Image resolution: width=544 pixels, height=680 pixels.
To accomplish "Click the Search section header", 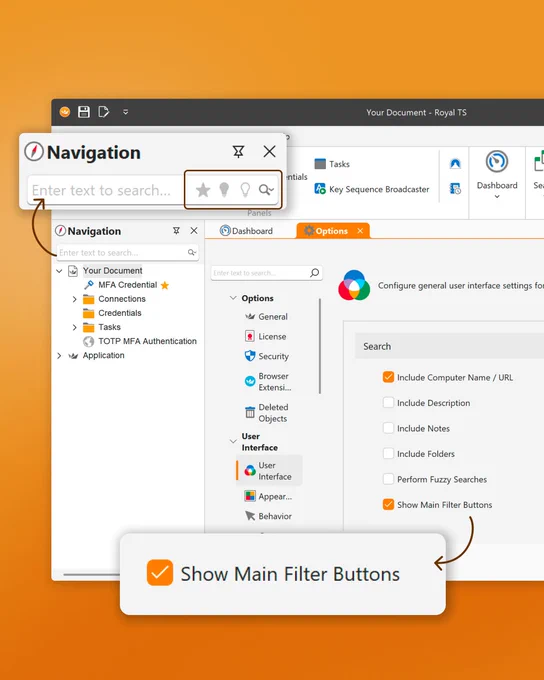I will pos(449,346).
